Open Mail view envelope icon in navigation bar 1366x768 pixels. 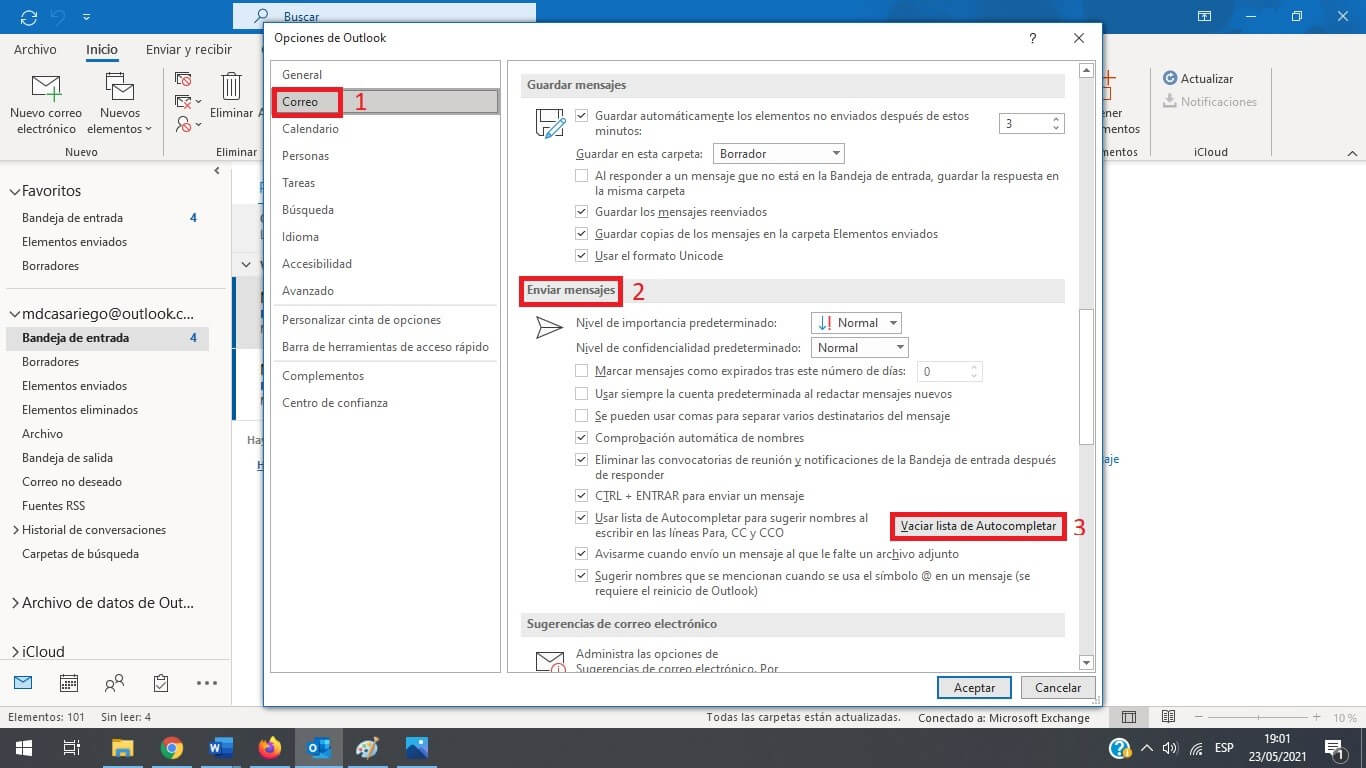(x=22, y=683)
